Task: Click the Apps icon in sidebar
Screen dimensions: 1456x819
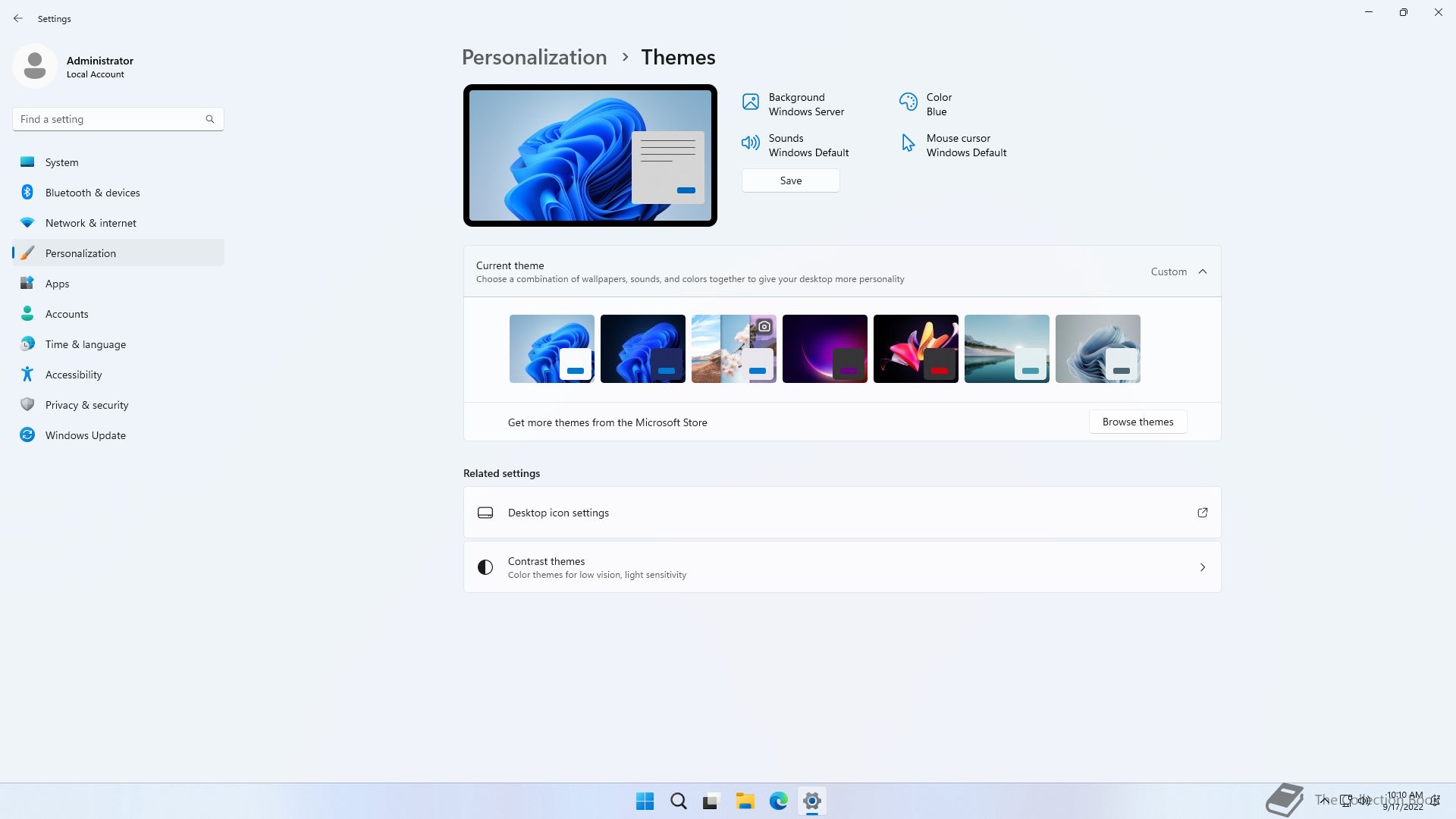Action: (27, 283)
